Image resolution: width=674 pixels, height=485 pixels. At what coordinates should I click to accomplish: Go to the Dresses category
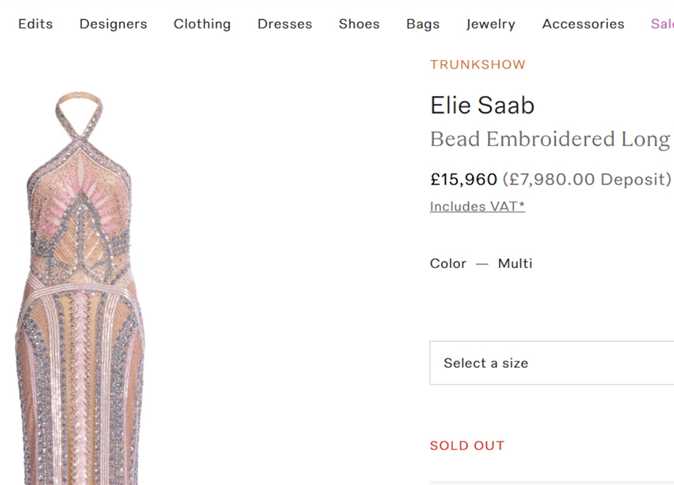[x=284, y=24]
